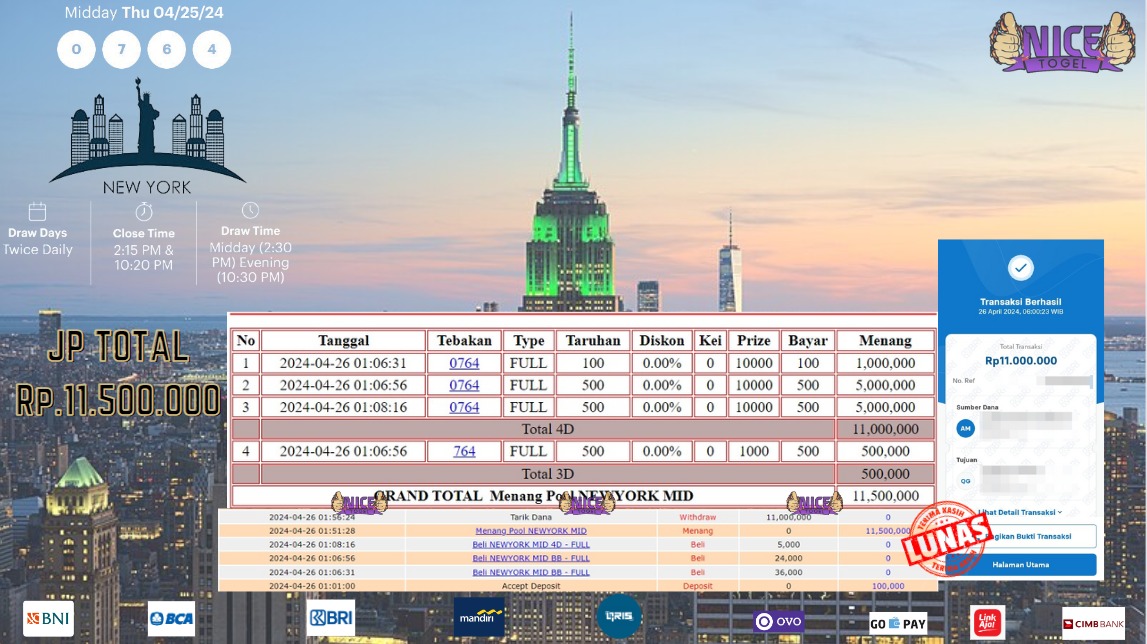Click the Beli NEWYORK MID 4D - FULL link
Screen dimensions: 1147x644
(x=530, y=545)
